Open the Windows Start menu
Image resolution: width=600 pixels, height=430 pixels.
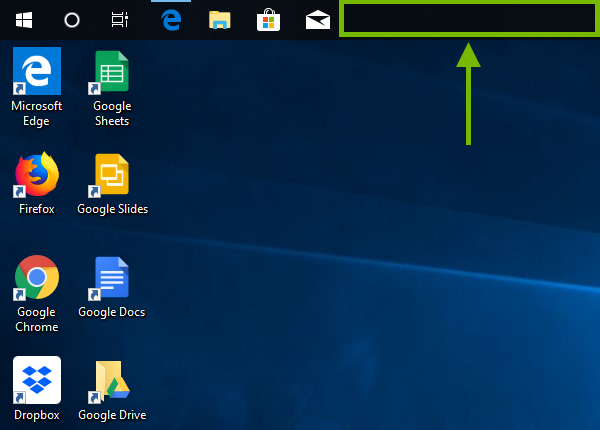24,20
